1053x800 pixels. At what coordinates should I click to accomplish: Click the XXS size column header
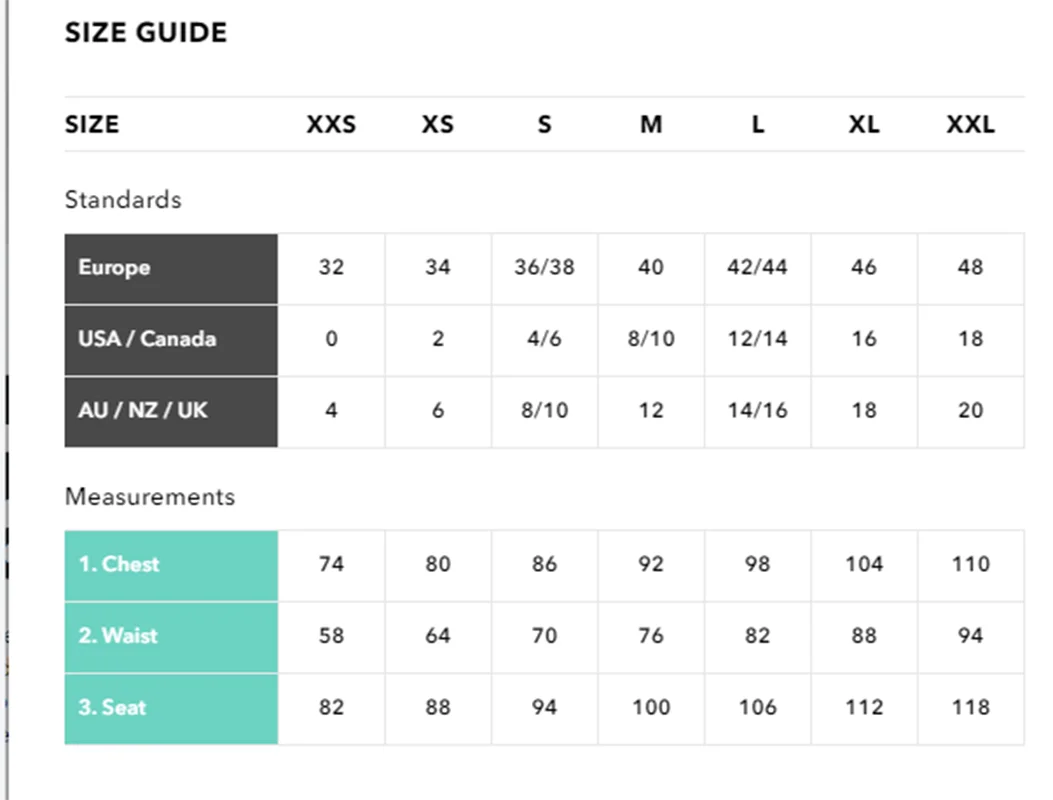click(331, 125)
